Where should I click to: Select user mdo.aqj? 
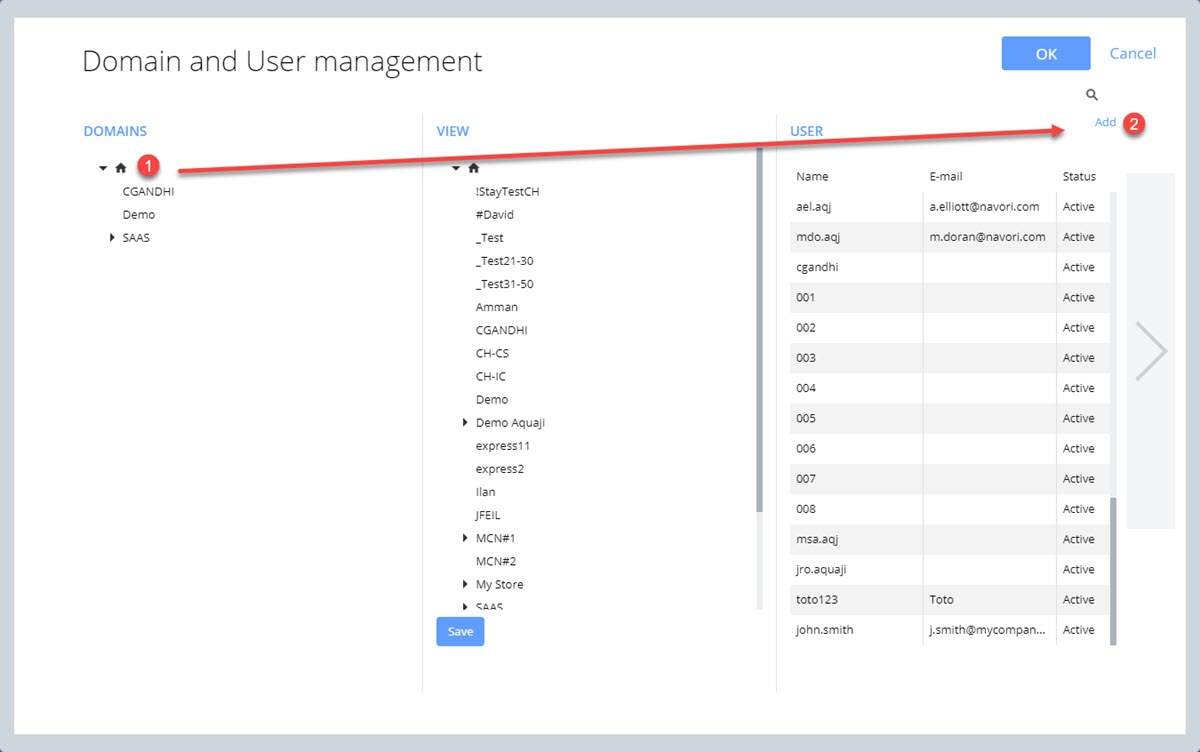[x=948, y=237]
